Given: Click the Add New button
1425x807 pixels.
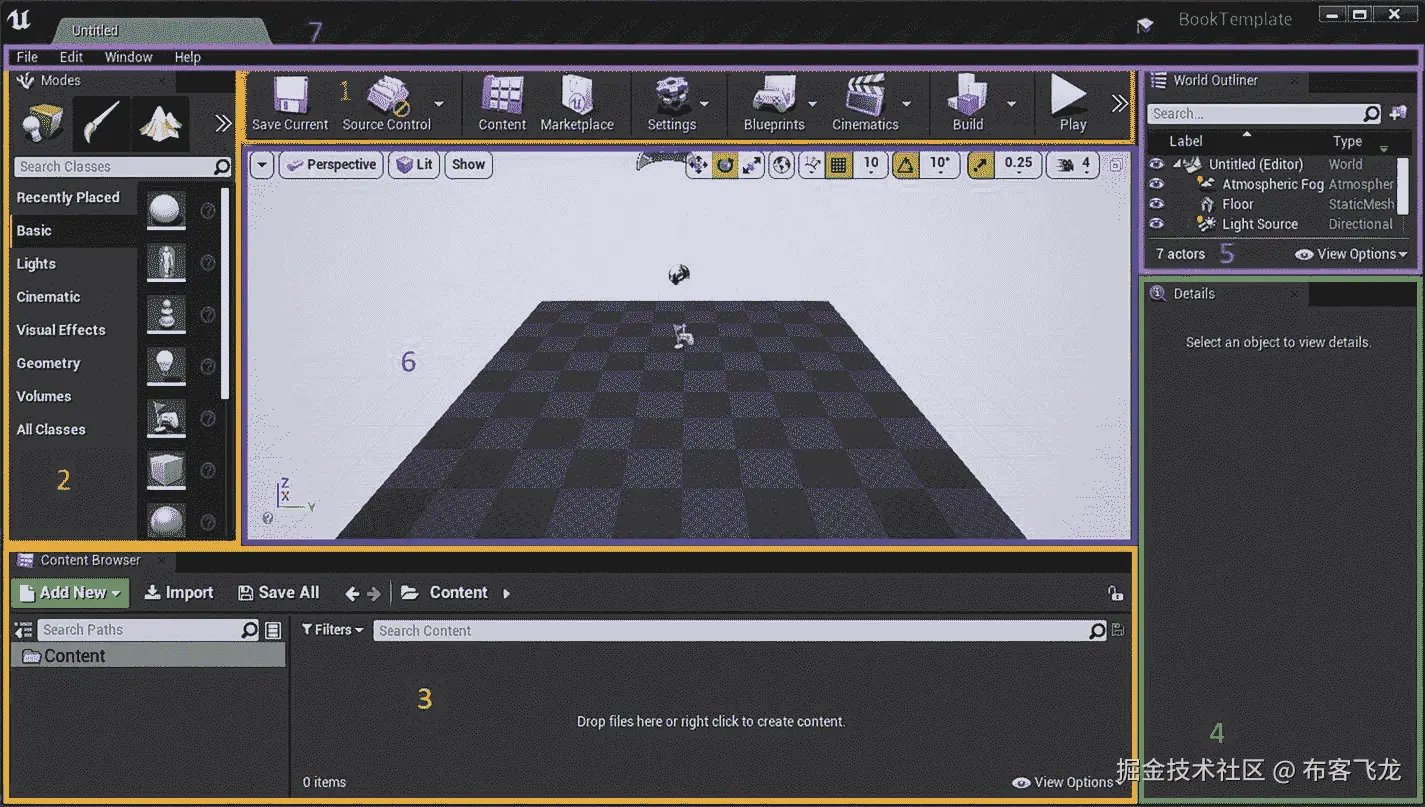Looking at the screenshot, I should pyautogui.click(x=71, y=593).
